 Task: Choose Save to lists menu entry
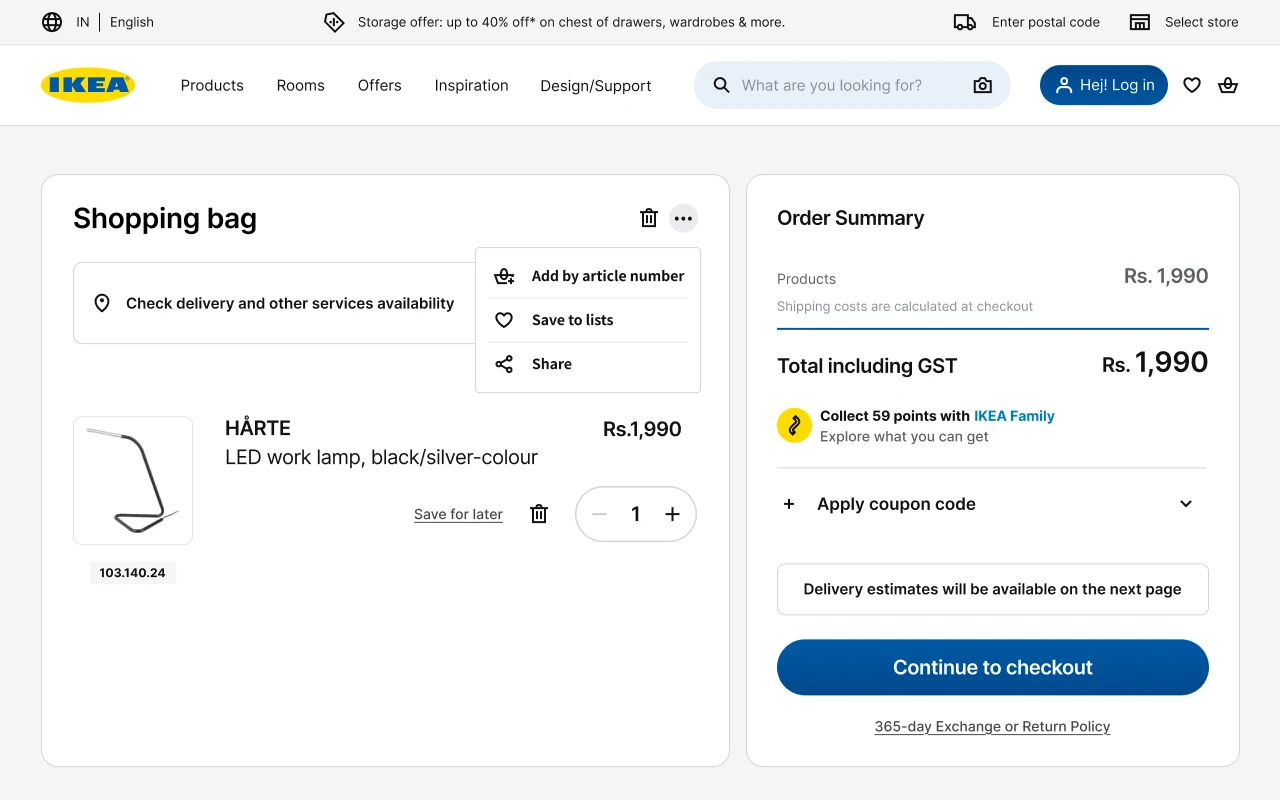coord(588,320)
